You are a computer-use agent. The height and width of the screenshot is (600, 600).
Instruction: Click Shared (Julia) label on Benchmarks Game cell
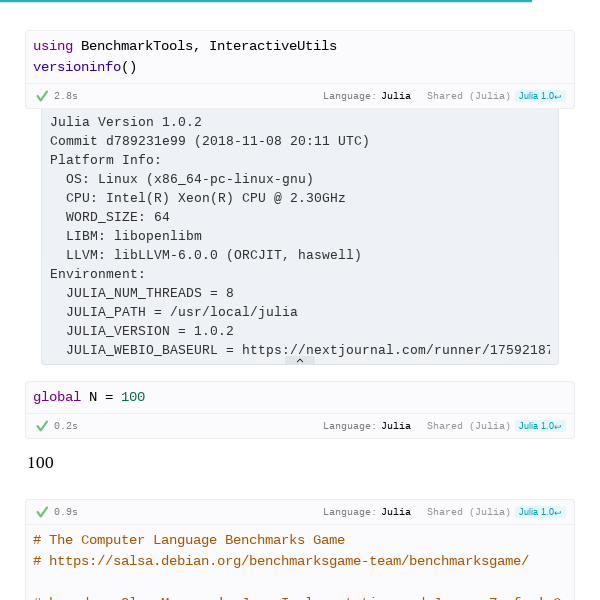468,512
